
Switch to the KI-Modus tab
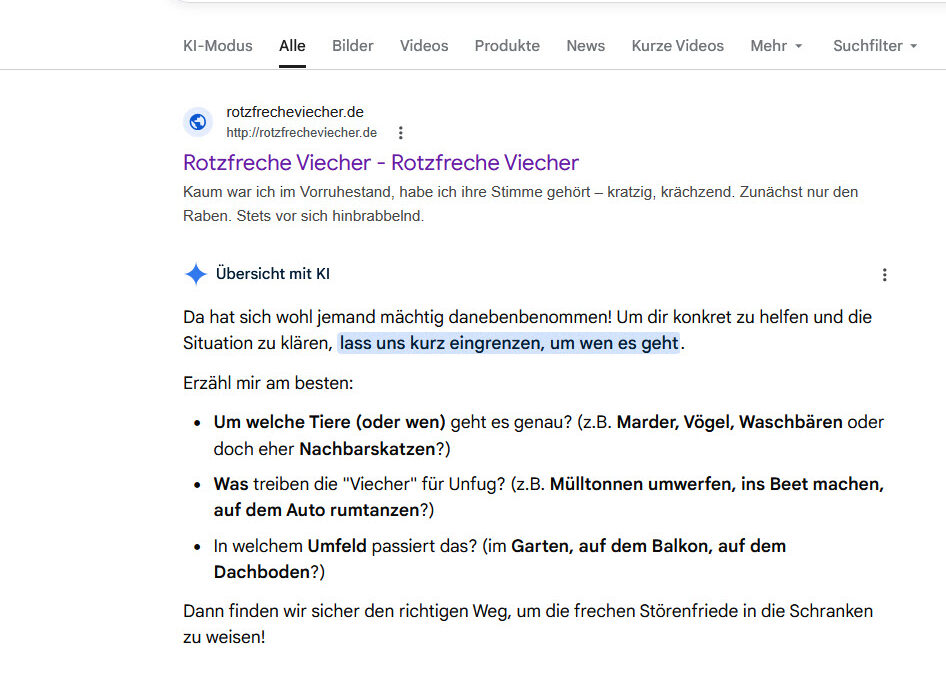(218, 46)
